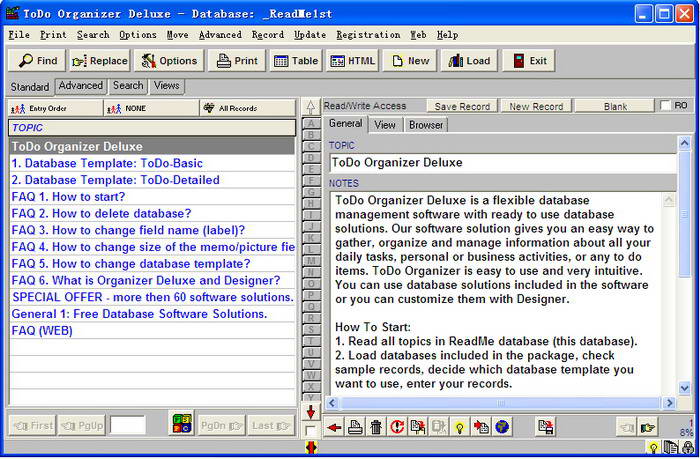Viewport: 700px width, 459px height.
Task: Switch to the View record tab
Action: point(385,125)
